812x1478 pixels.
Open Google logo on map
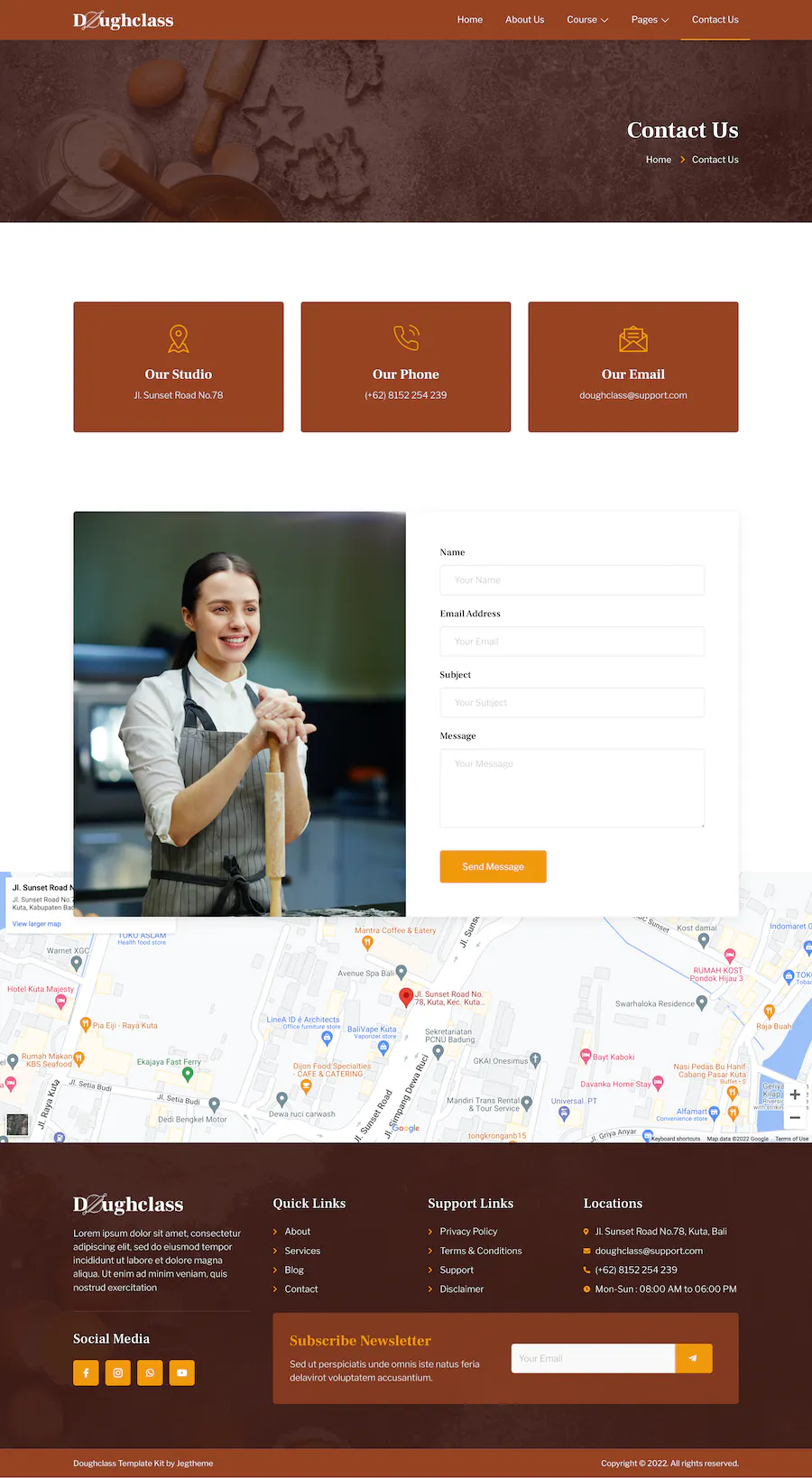click(405, 1128)
